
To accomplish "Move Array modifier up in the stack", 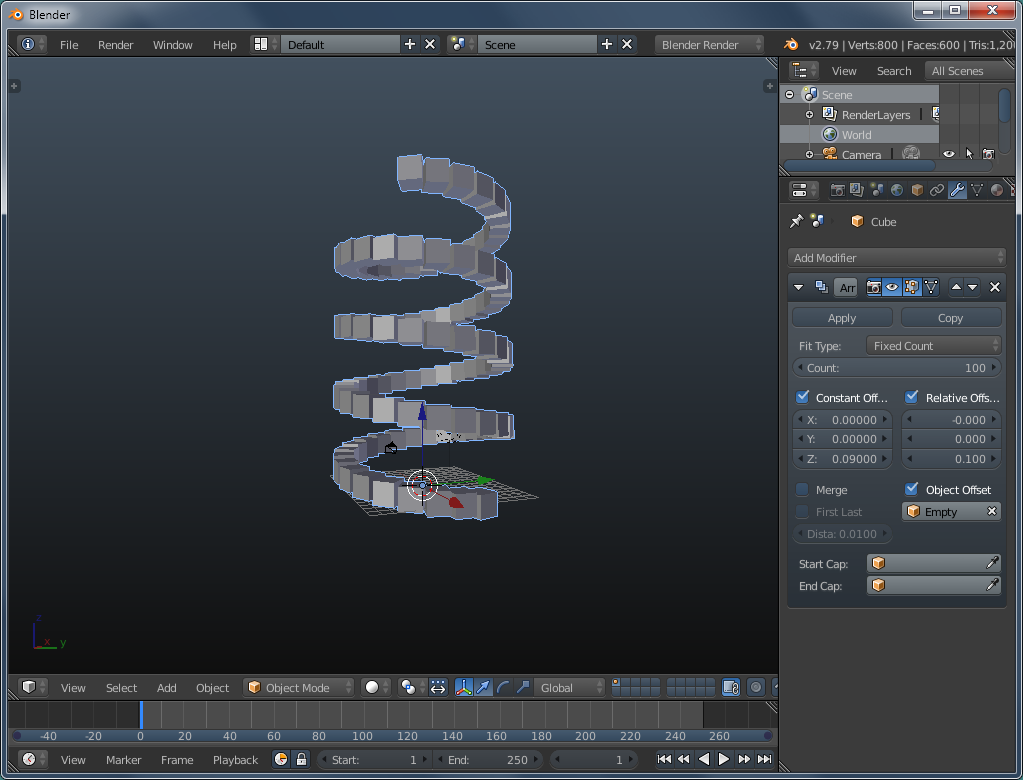I will tap(956, 287).
